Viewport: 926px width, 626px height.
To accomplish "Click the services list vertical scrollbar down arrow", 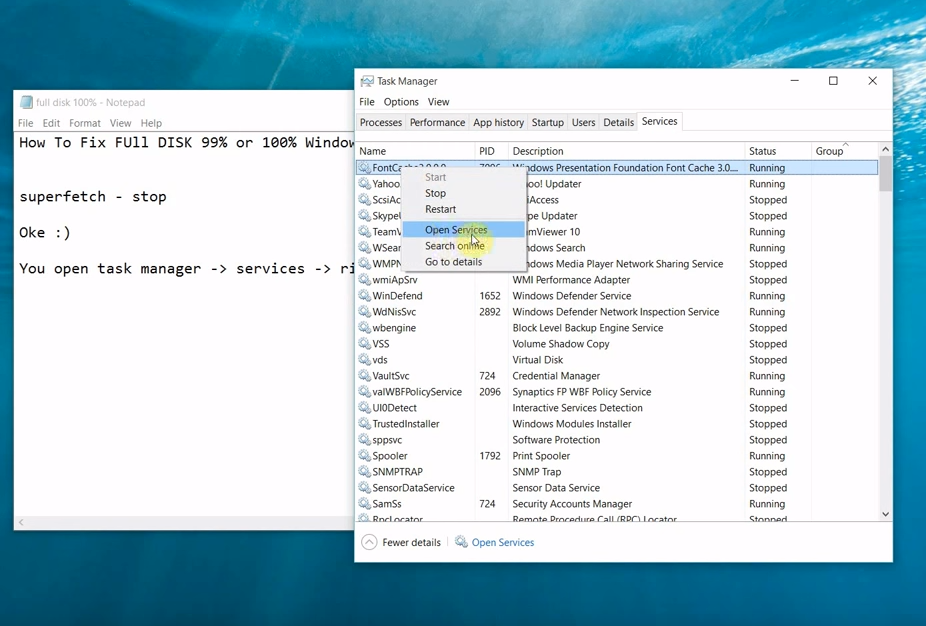I will pos(885,514).
